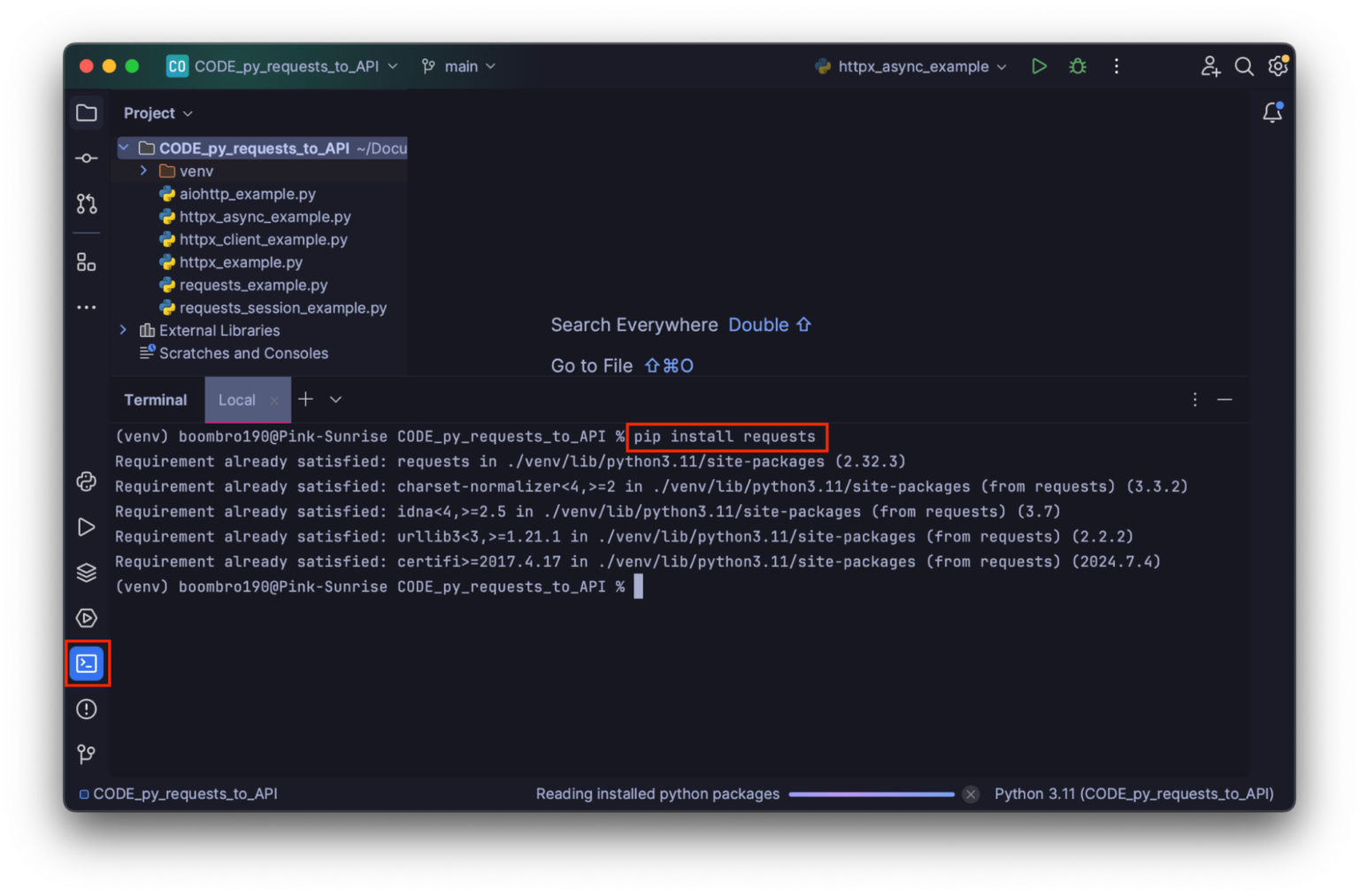This screenshot has width=1359, height=896.
Task: Open Search Everywhere via magnifier icon
Action: tap(1244, 65)
